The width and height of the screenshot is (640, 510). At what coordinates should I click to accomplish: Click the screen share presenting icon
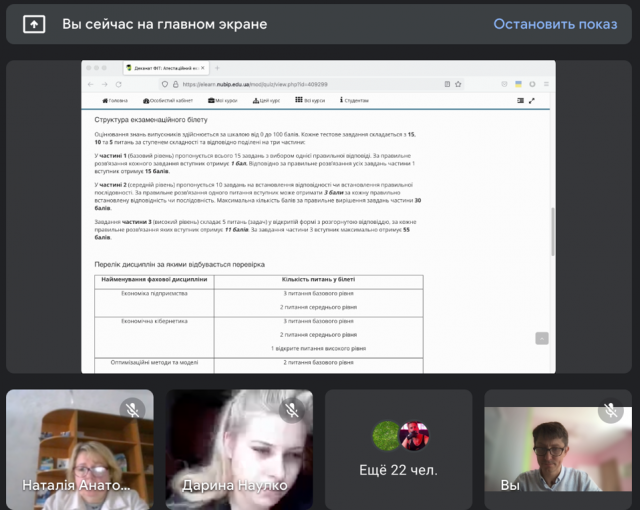point(34,24)
